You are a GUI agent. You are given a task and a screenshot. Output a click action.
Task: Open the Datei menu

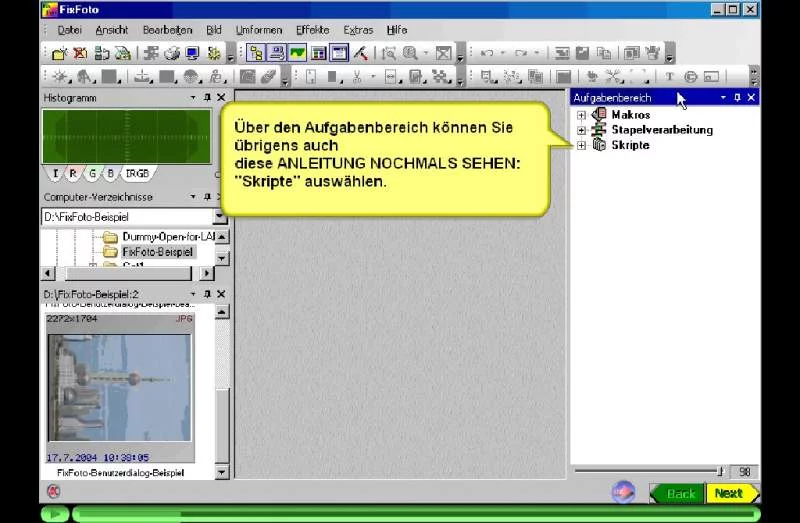tap(69, 30)
